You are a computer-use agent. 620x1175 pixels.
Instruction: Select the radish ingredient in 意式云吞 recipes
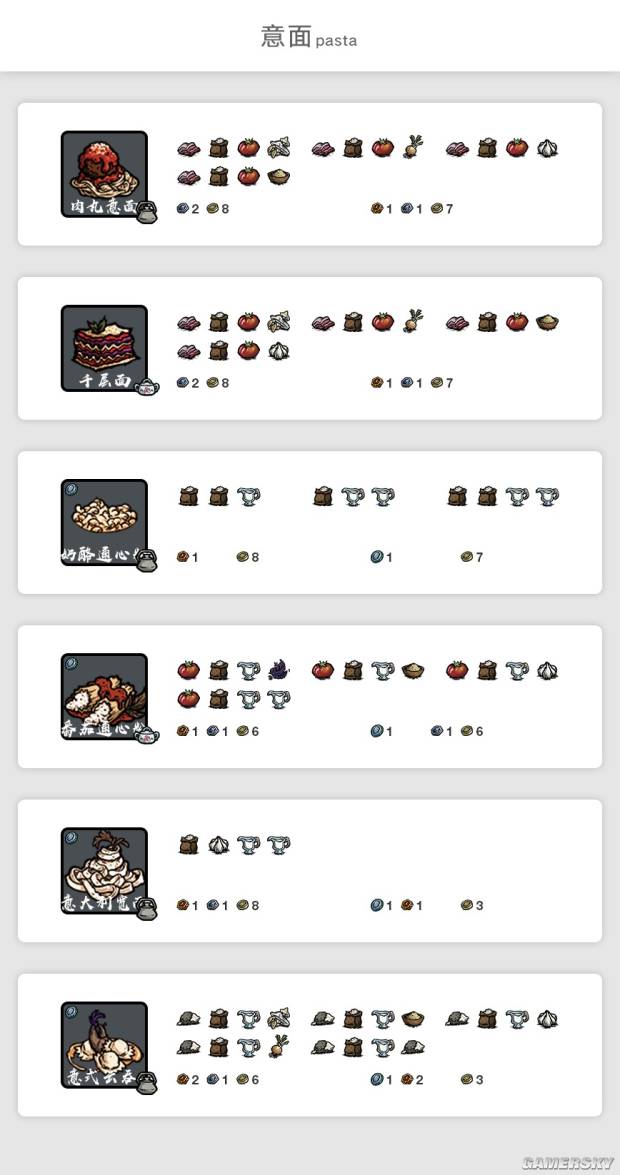[x=278, y=1045]
